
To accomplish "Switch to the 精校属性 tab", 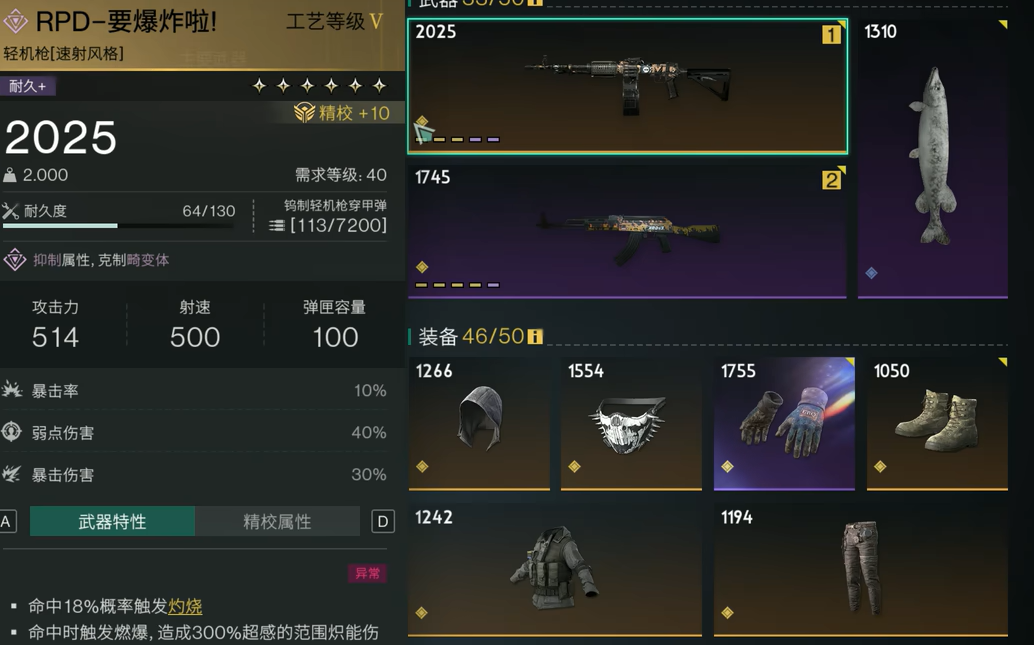I will pos(277,522).
